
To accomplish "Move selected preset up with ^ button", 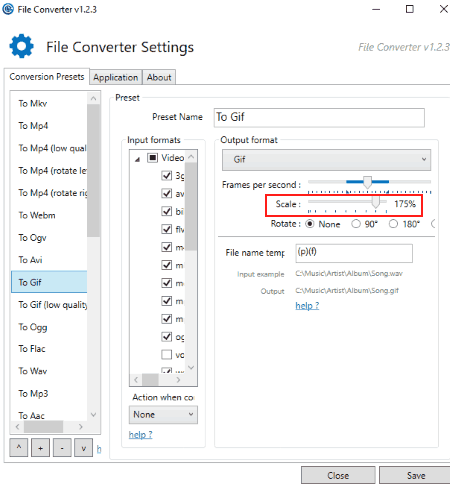I will point(19,448).
